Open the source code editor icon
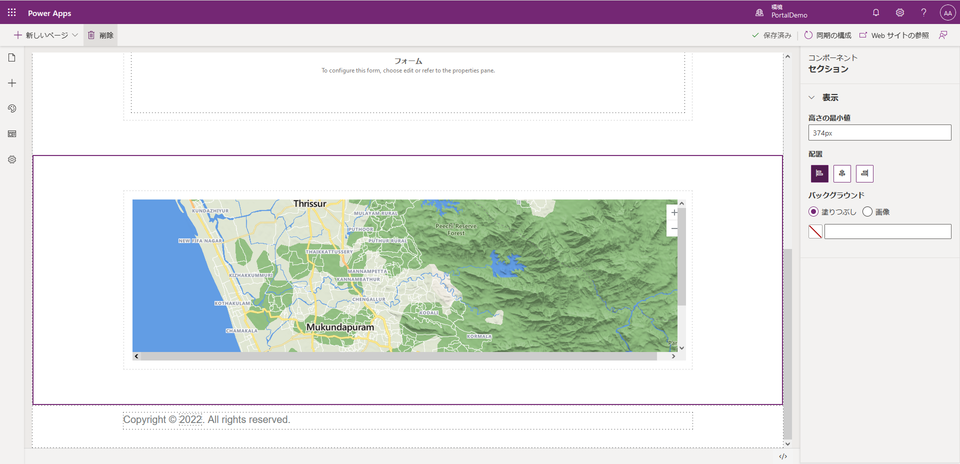The image size is (960, 464). 782,456
